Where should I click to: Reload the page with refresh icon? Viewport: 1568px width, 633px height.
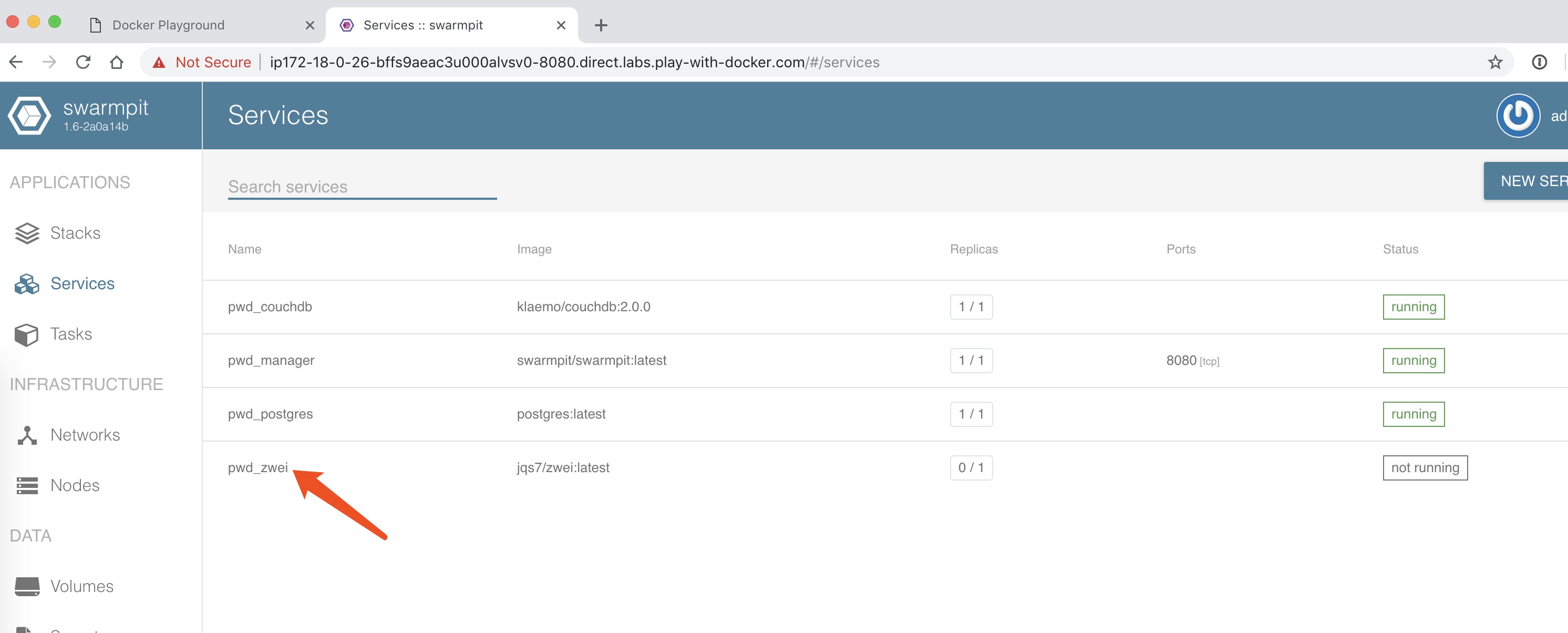click(84, 62)
